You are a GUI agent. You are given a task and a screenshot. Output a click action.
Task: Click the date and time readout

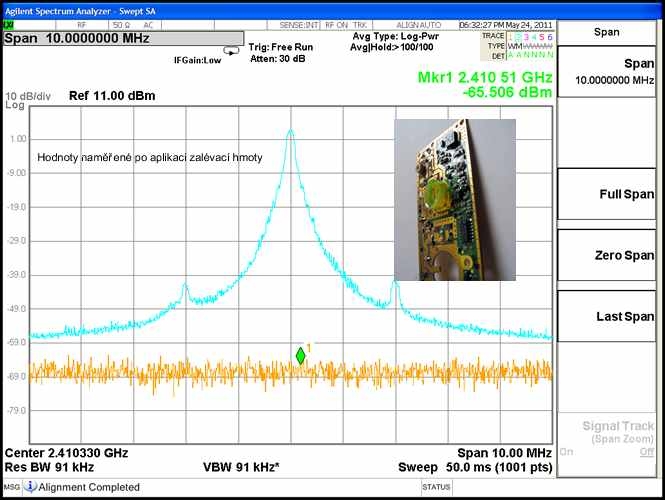[x=506, y=25]
